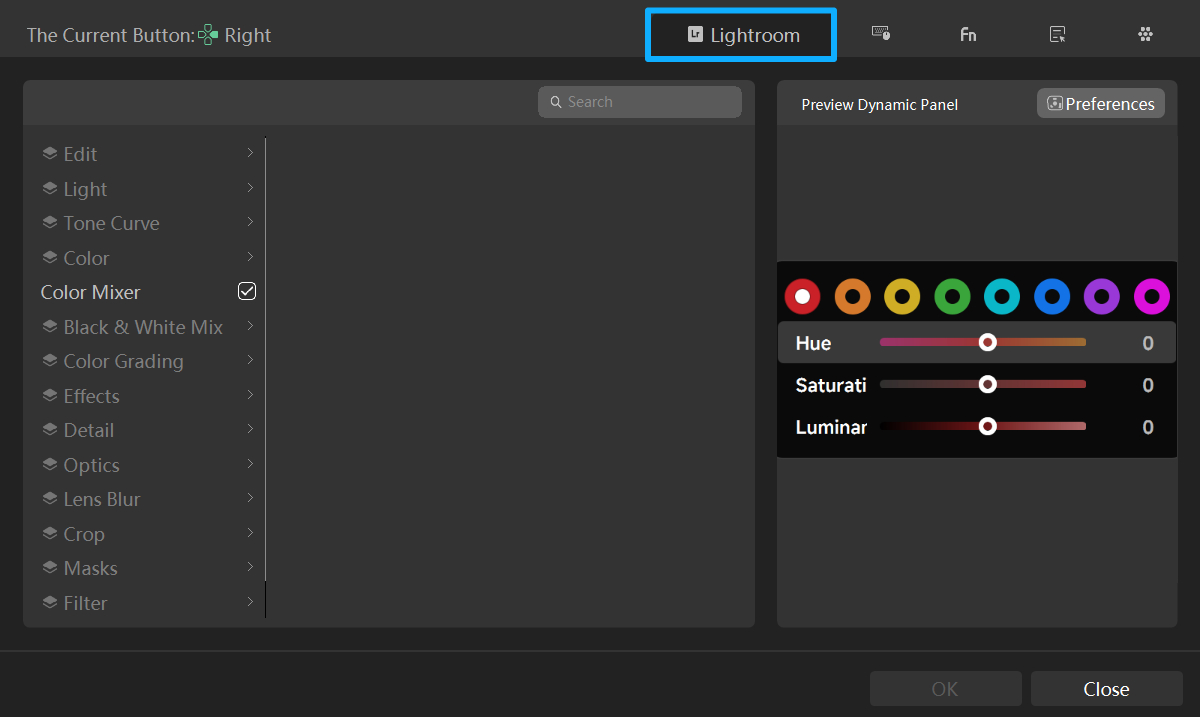Click the OK button
Image resolution: width=1200 pixels, height=717 pixels.
point(945,689)
